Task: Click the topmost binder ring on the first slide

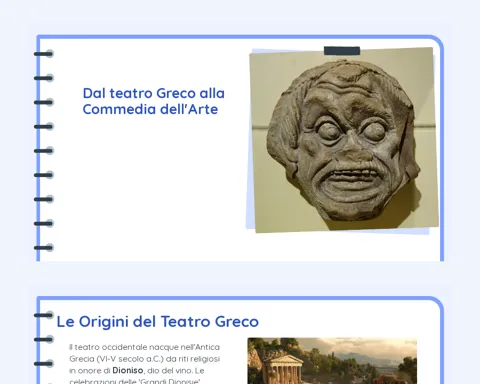Action: (44, 54)
